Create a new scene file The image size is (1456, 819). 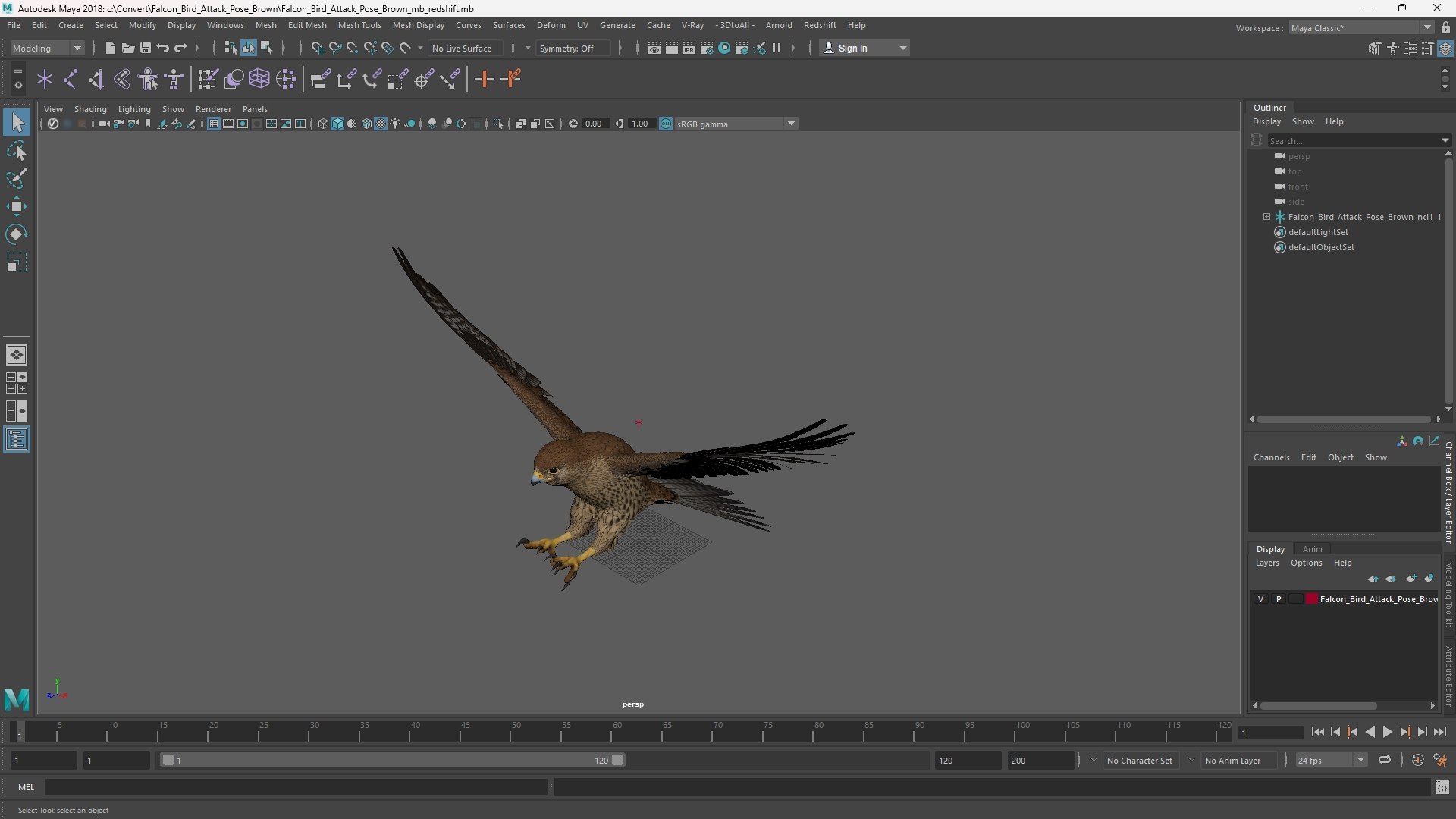coord(110,48)
